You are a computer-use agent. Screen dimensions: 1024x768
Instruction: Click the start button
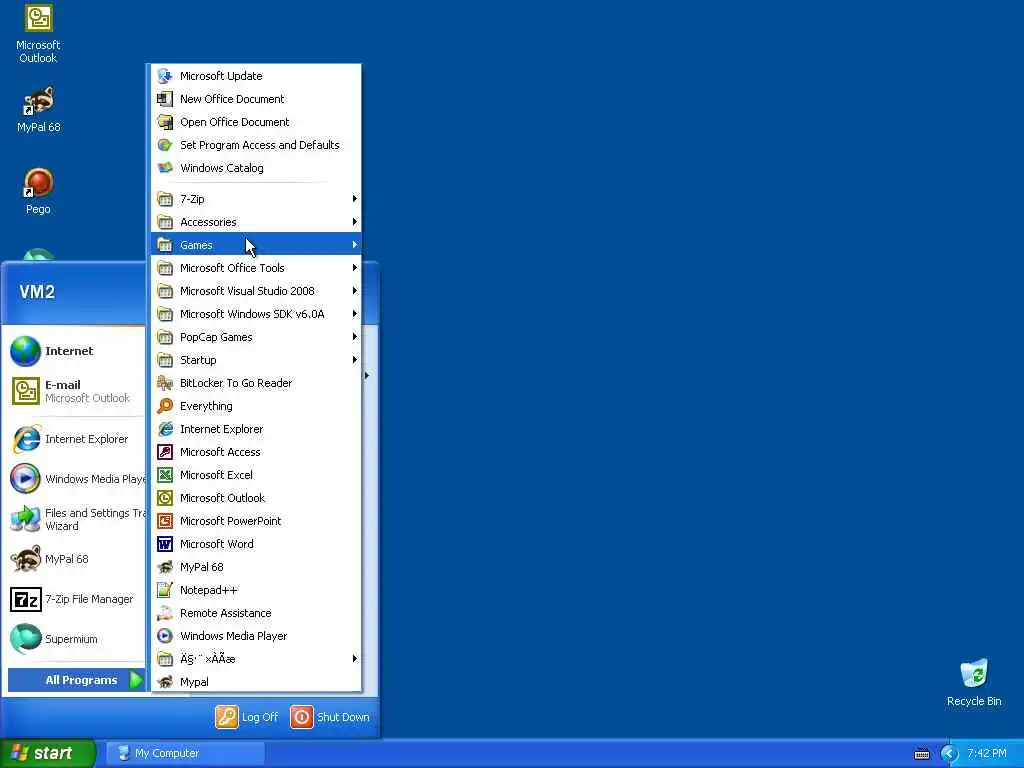pos(48,753)
